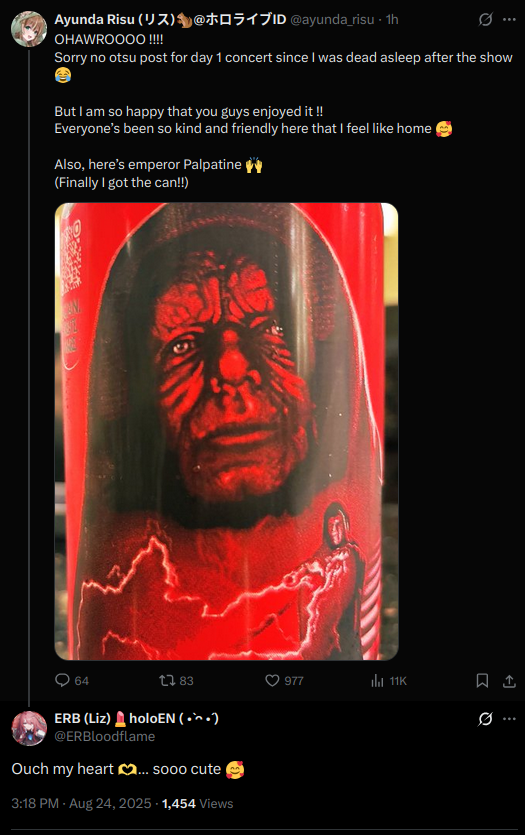The image size is (525, 835).
Task: Open the 11K view analytics icon
Action: click(377, 680)
